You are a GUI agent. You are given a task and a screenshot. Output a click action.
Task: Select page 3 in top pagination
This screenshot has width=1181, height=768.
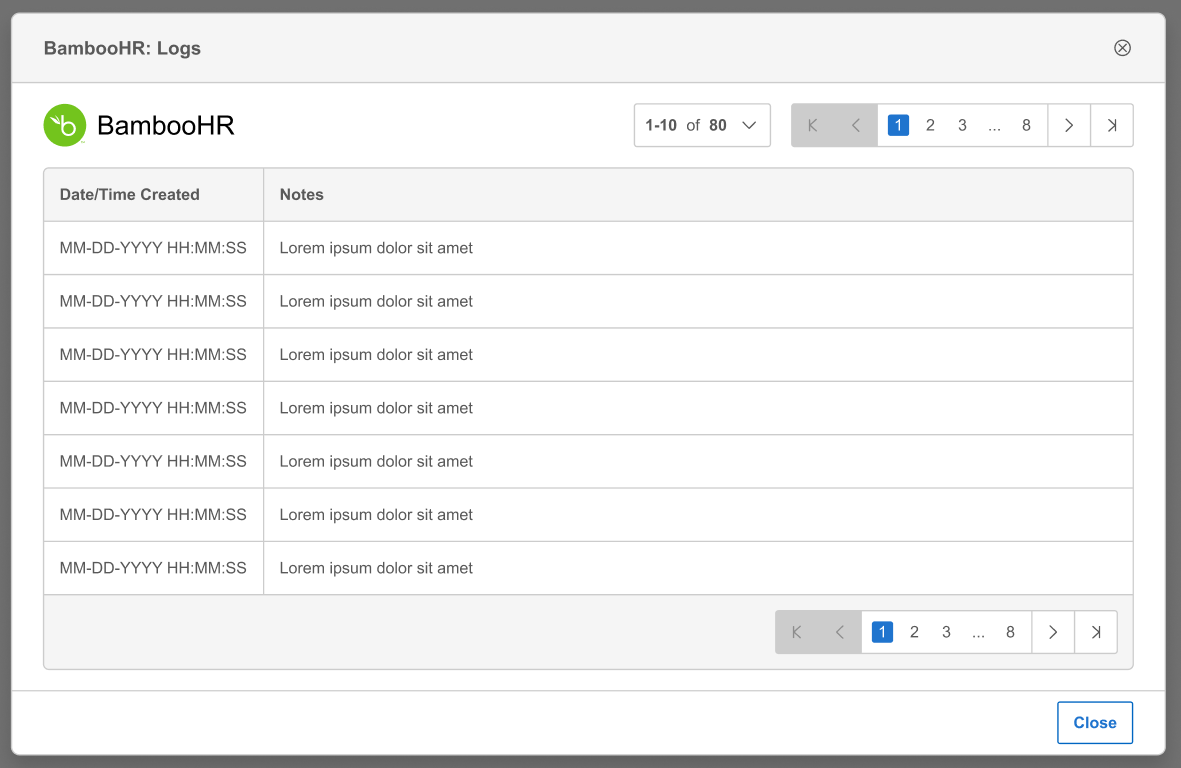[x=962, y=125]
